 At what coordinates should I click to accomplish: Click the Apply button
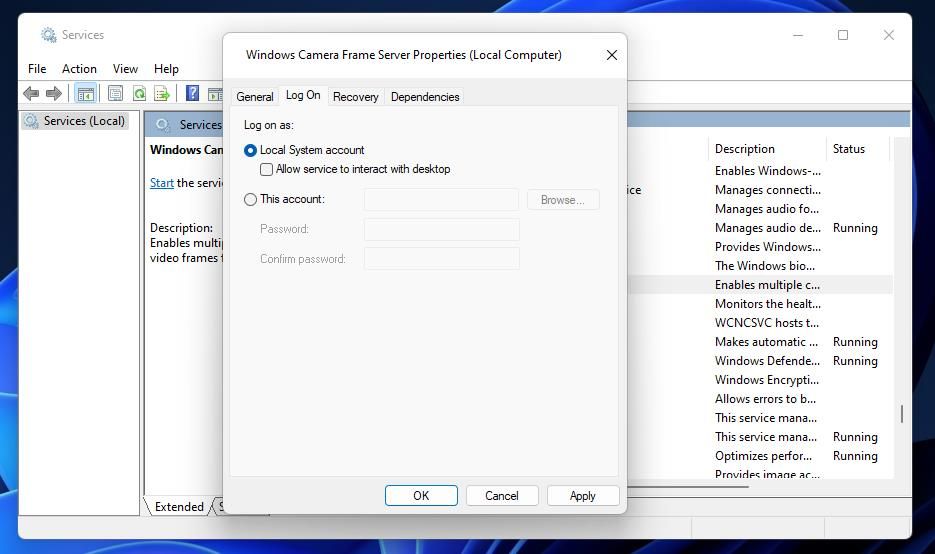pyautogui.click(x=583, y=496)
